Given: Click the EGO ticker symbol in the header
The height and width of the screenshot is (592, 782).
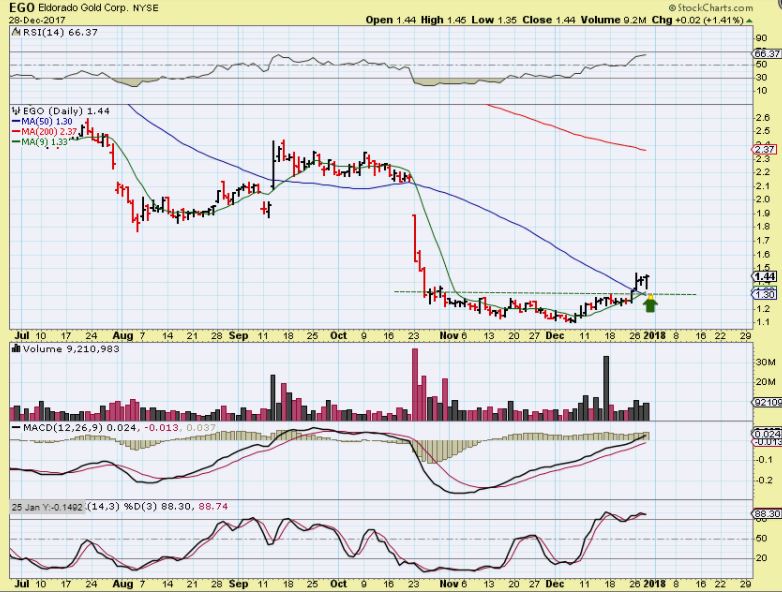Looking at the screenshot, I should pyautogui.click(x=22, y=7).
